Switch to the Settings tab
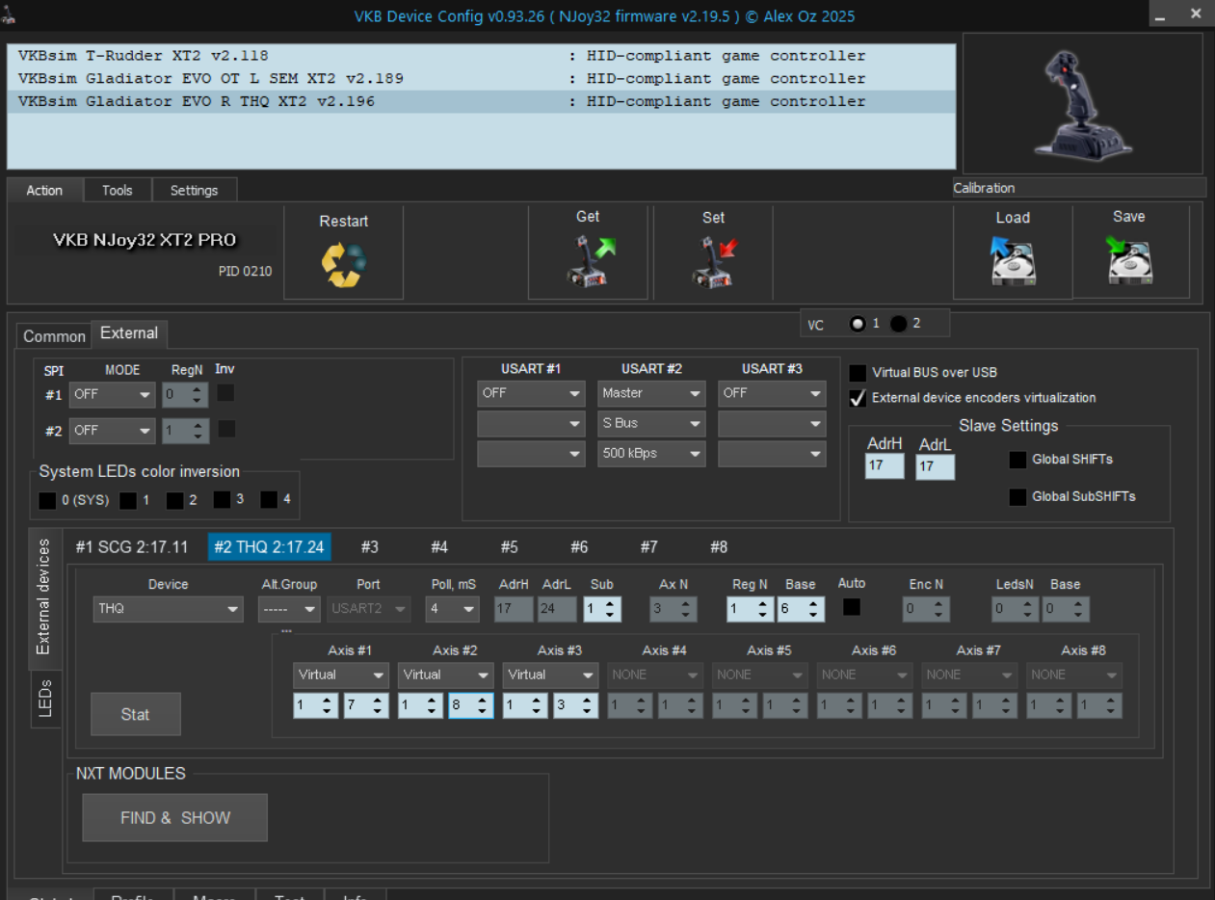 (x=194, y=190)
